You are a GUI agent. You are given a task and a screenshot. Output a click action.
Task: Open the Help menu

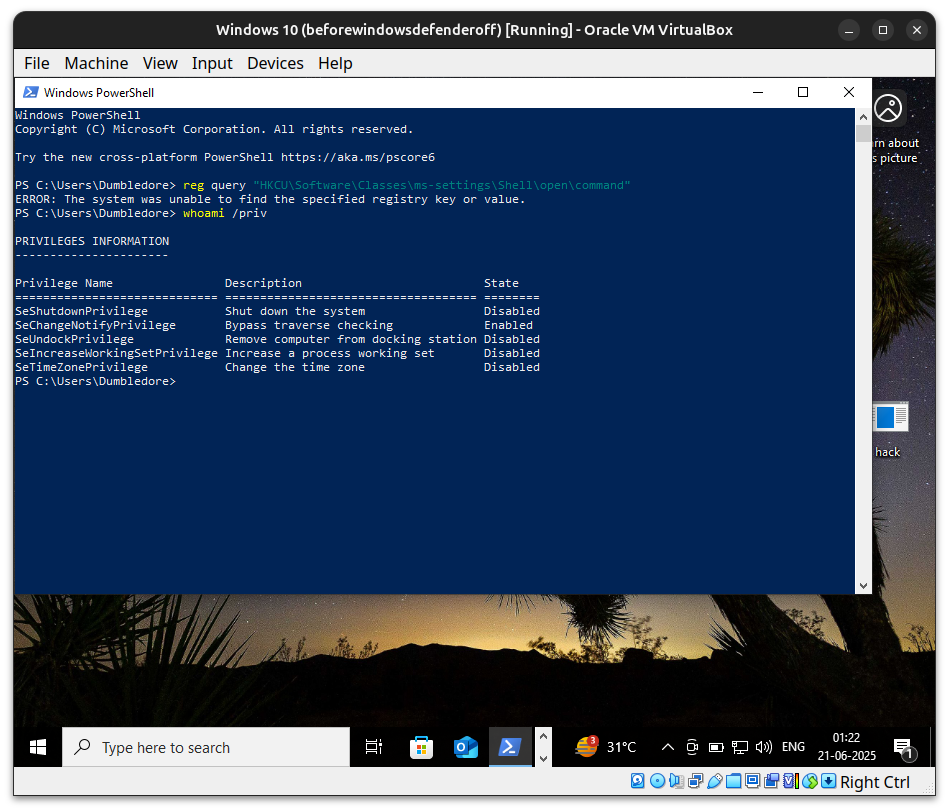click(335, 63)
